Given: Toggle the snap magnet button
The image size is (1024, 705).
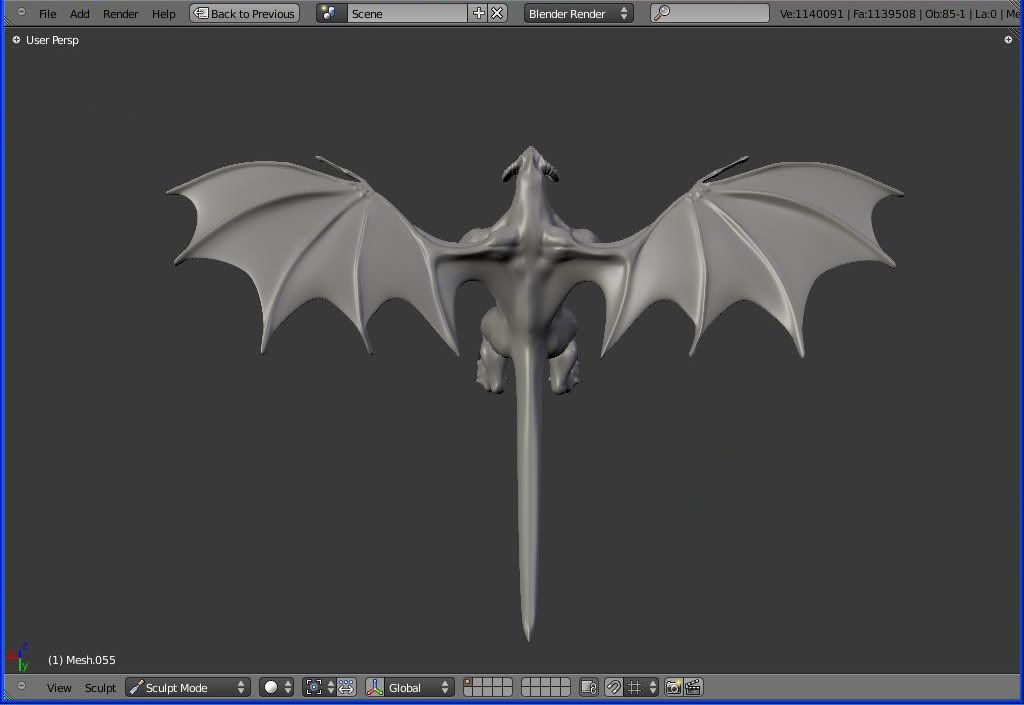Looking at the screenshot, I should (x=613, y=687).
